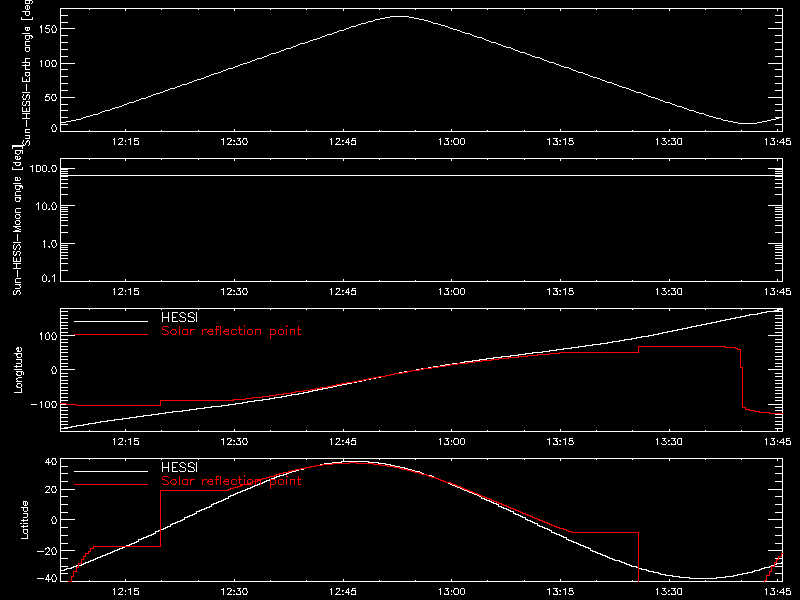Click the Sun-HESSI-Earth angle axis title
This screenshot has height=600, width=800.
tap(27, 71)
